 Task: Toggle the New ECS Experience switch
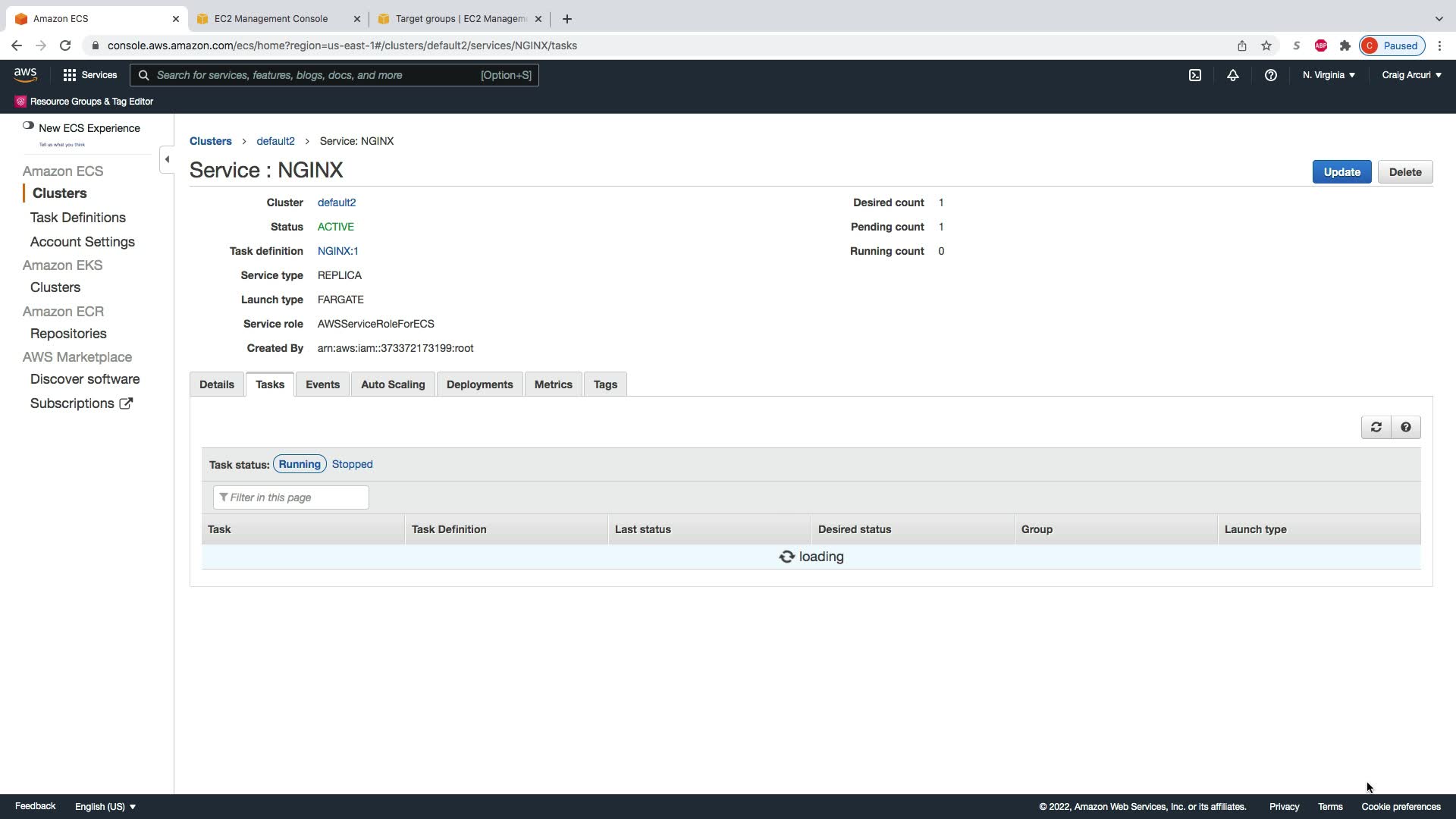click(x=28, y=126)
